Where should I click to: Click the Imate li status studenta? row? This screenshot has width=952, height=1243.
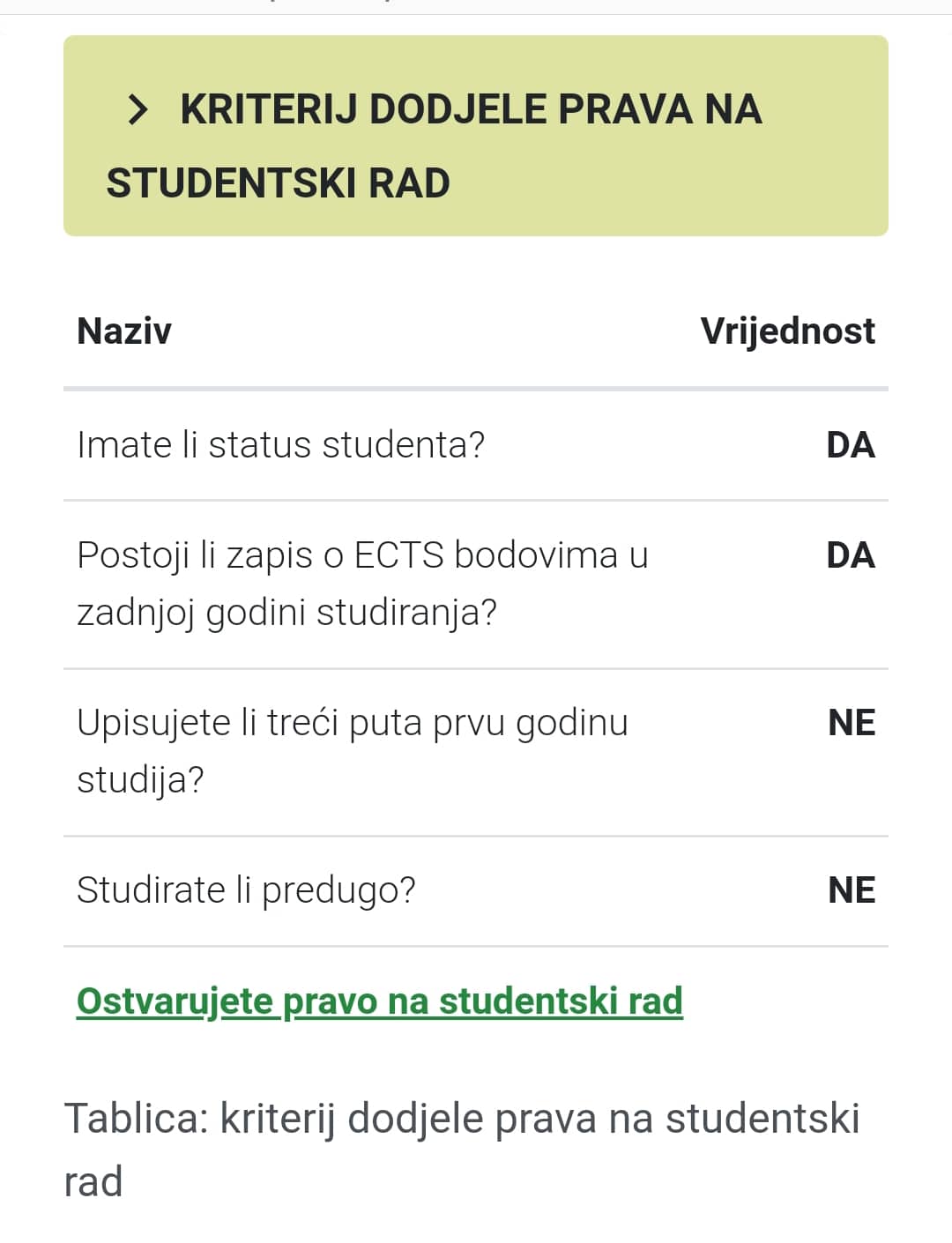pos(476,445)
